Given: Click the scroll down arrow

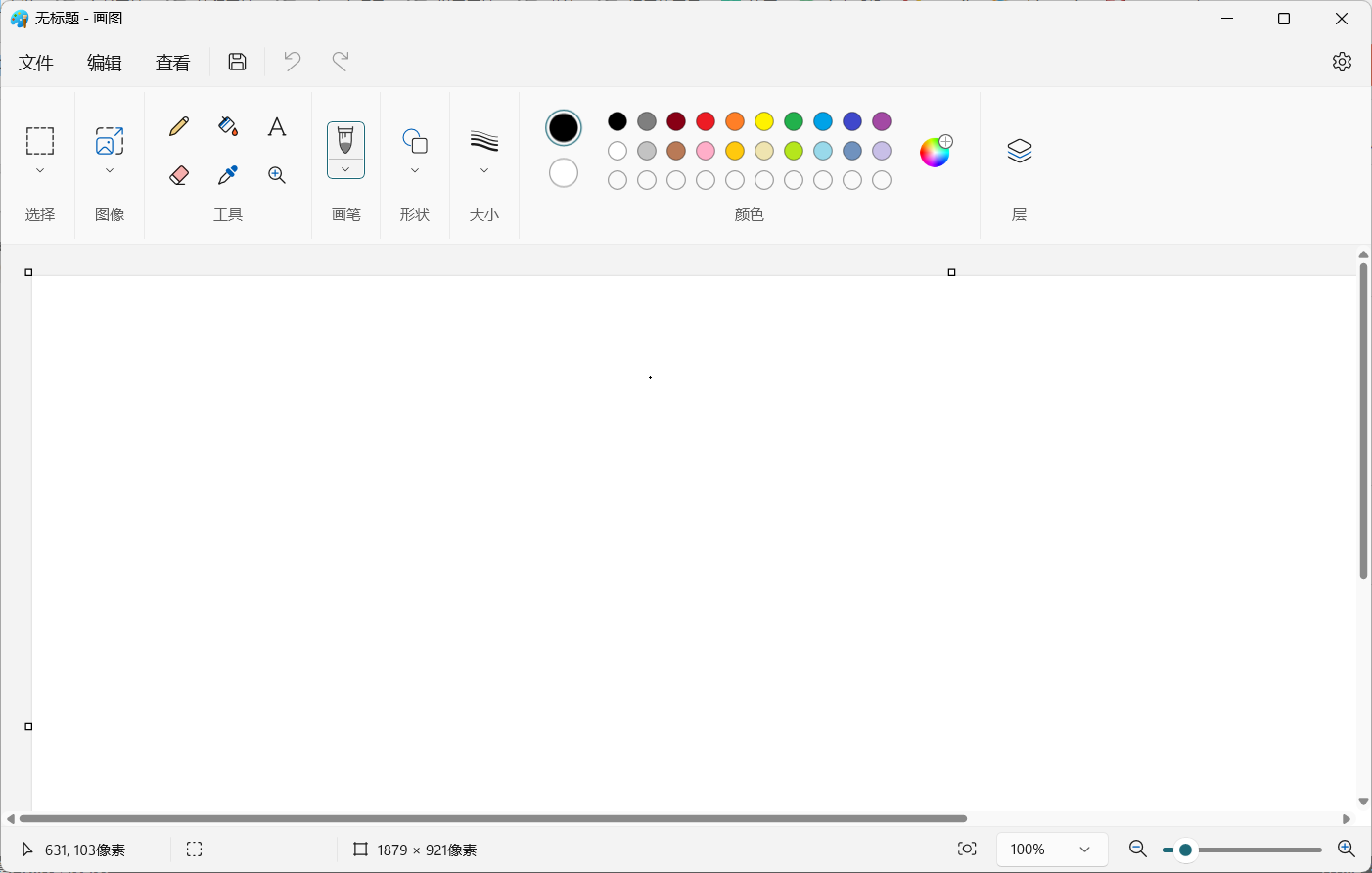Looking at the screenshot, I should [x=1363, y=802].
